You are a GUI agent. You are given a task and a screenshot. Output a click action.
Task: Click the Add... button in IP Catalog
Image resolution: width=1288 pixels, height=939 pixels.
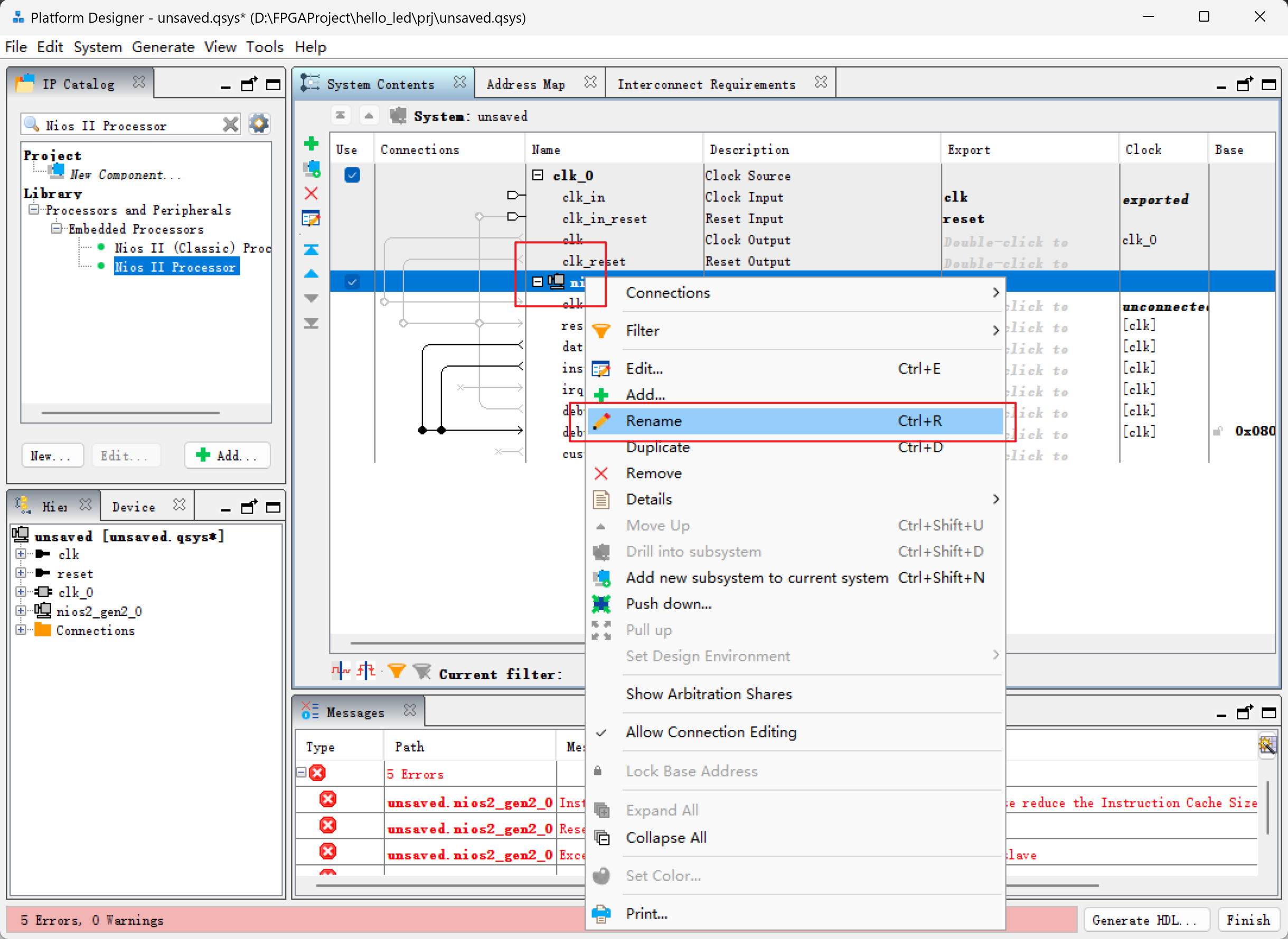[x=227, y=456]
